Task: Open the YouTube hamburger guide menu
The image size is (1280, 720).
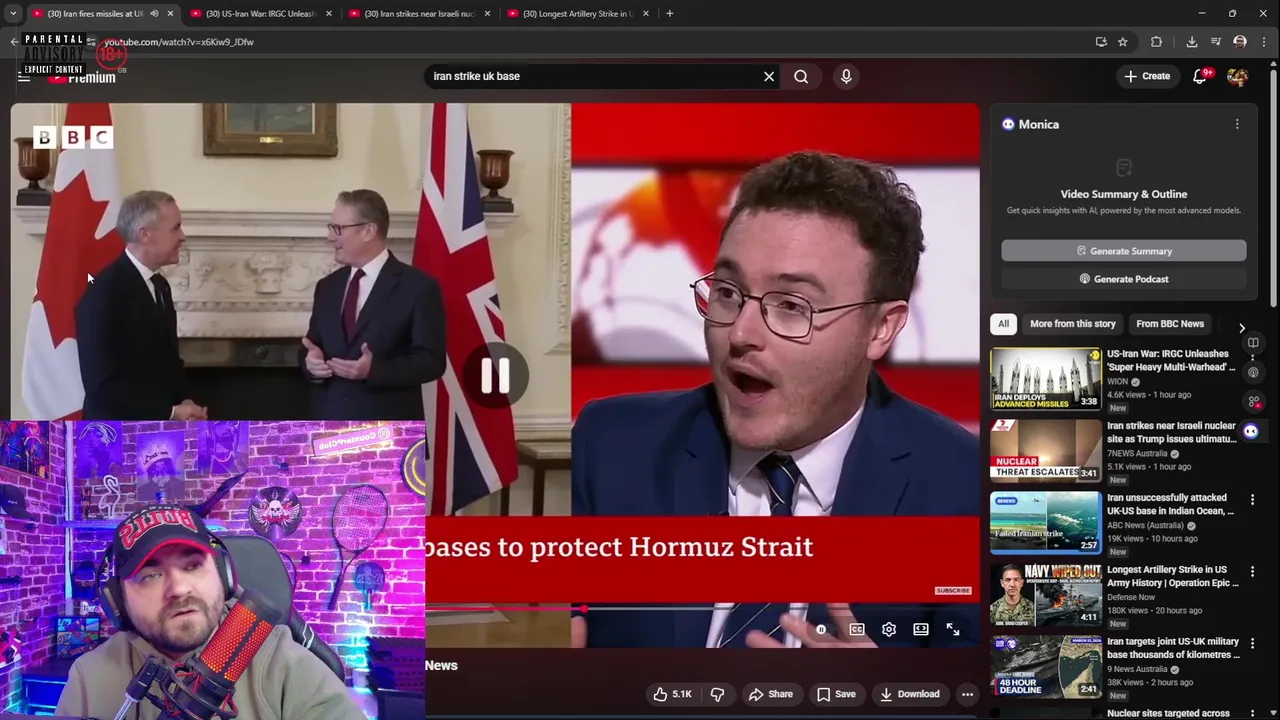Action: (24, 77)
